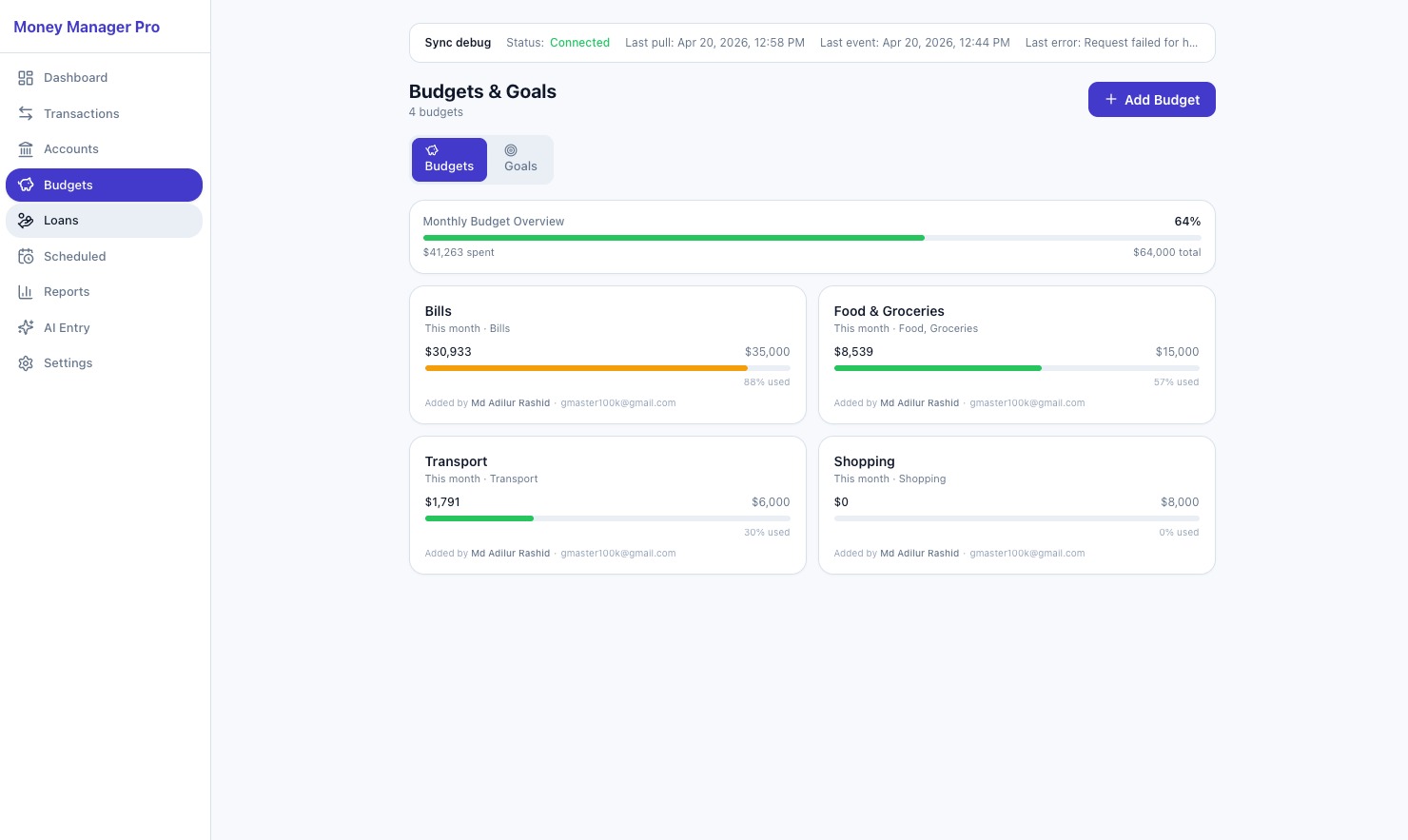This screenshot has height=840, width=1408.
Task: Click the Scheduled calendar icon
Action: tap(26, 256)
